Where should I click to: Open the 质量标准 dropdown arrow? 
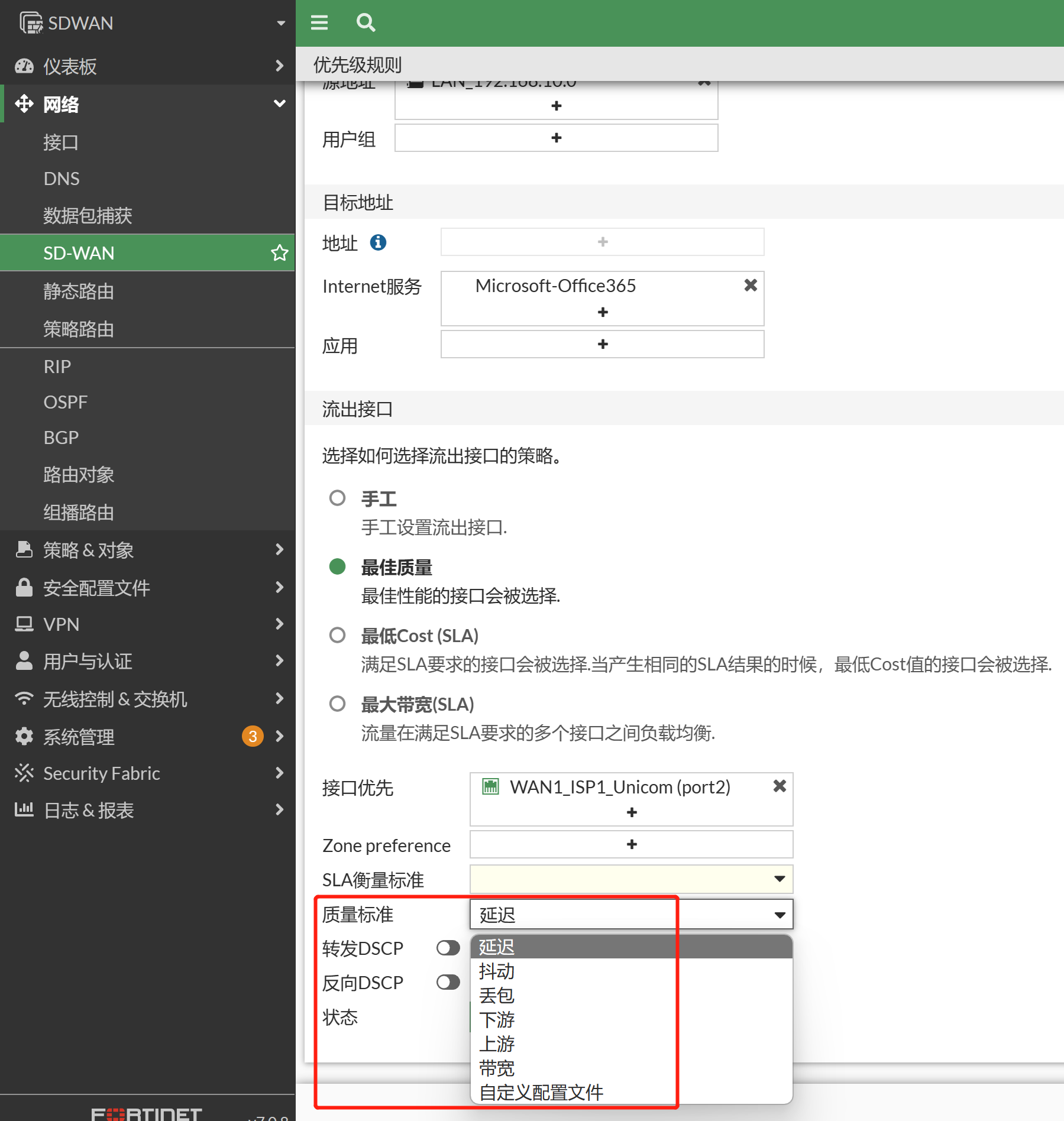pyautogui.click(x=780, y=915)
